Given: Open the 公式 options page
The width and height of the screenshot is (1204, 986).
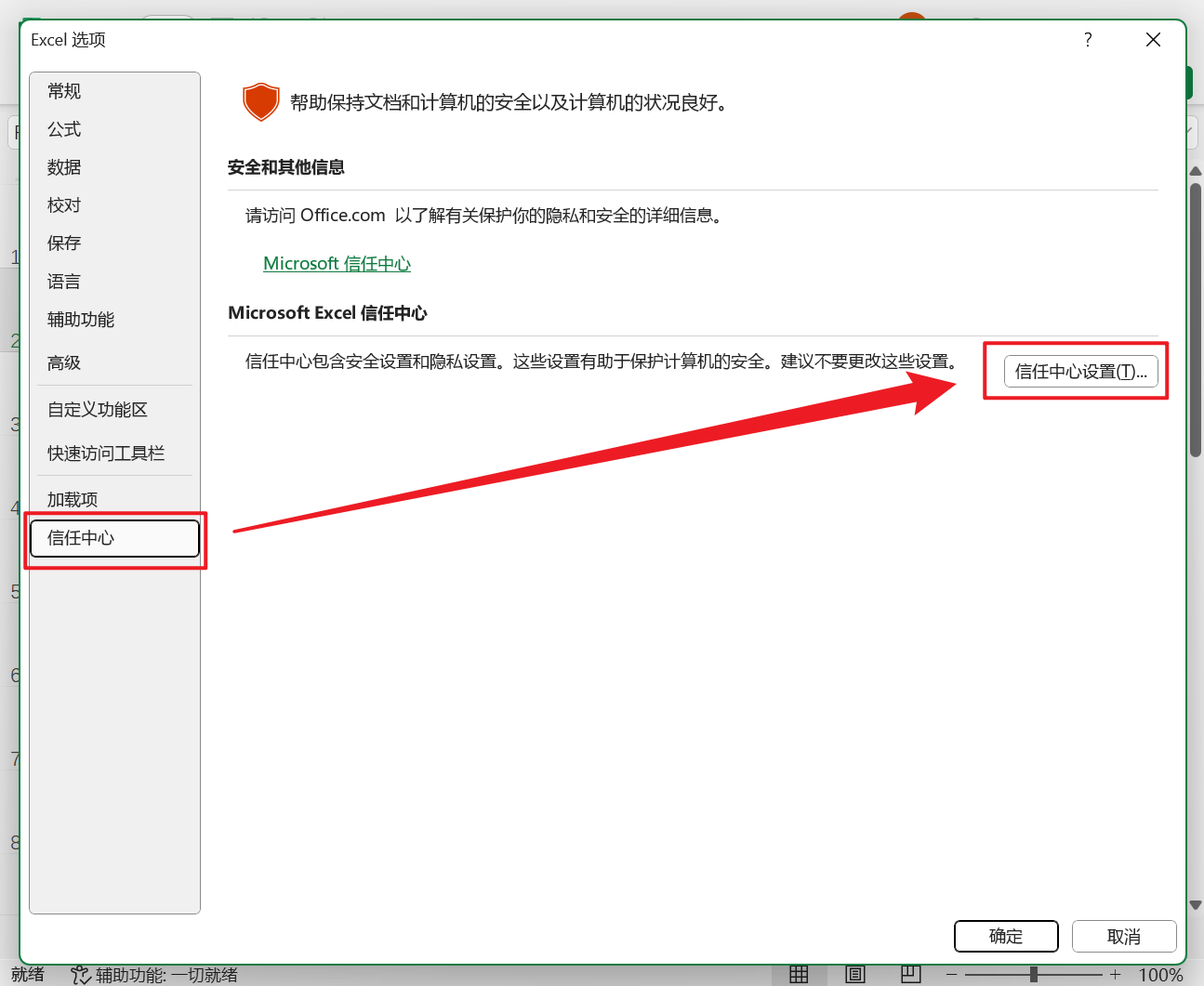Looking at the screenshot, I should [x=63, y=130].
